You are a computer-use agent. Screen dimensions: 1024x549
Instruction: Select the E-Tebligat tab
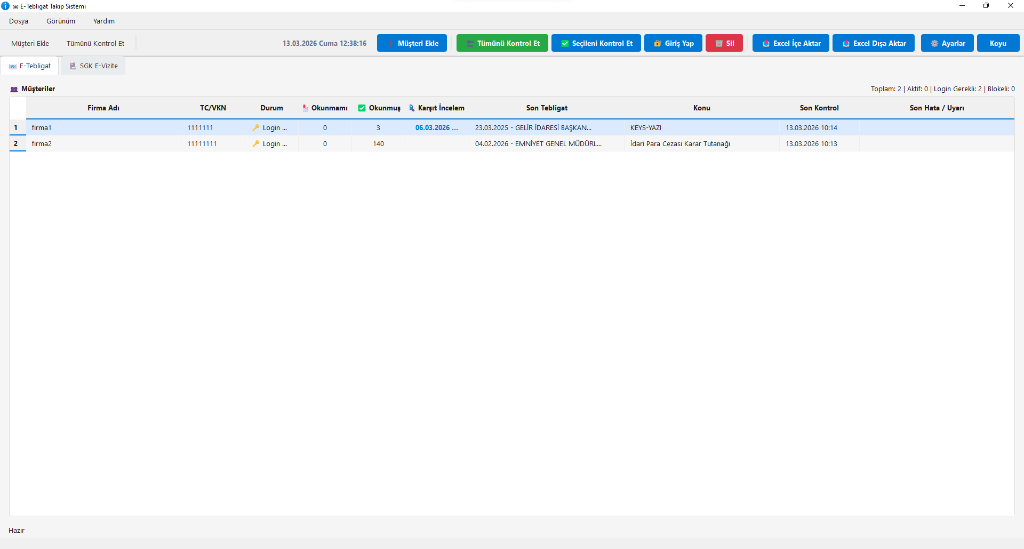(x=30, y=65)
